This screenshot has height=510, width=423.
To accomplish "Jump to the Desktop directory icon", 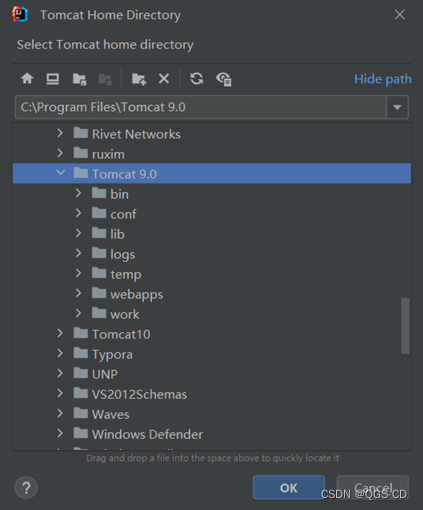I will click(53, 79).
